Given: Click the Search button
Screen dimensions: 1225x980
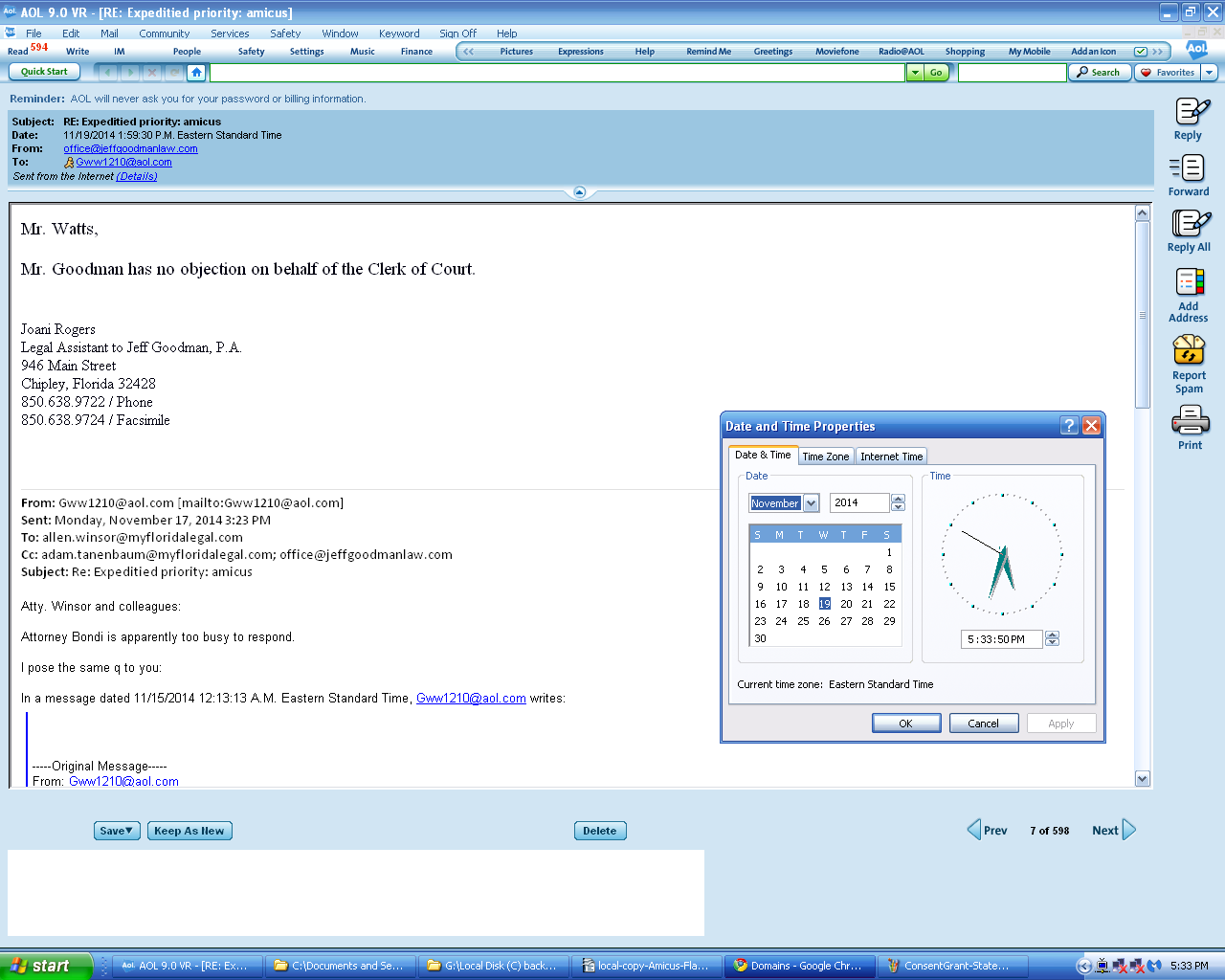Looking at the screenshot, I should [x=1100, y=73].
